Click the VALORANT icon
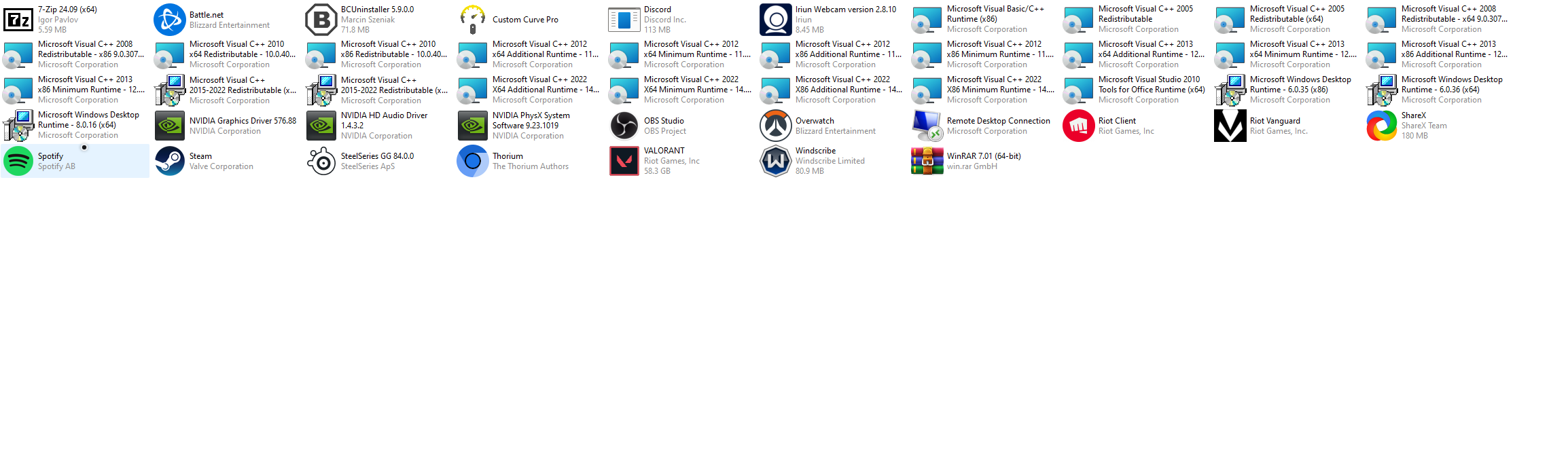The width and height of the screenshot is (1568, 457). 624,161
